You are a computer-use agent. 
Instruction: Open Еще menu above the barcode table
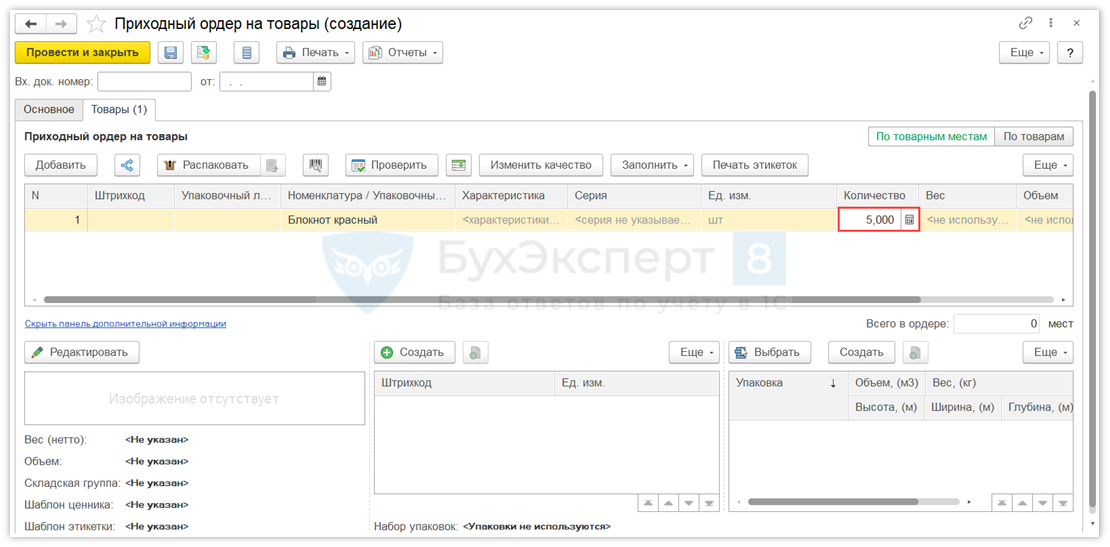click(x=694, y=352)
